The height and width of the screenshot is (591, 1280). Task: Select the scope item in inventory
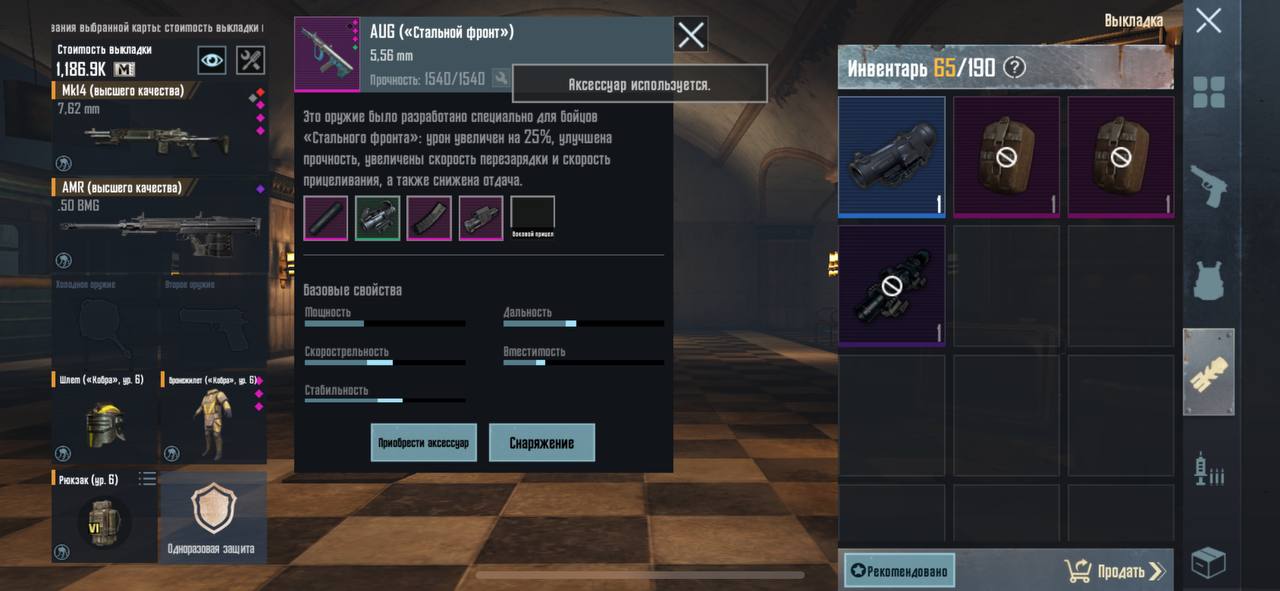point(891,157)
